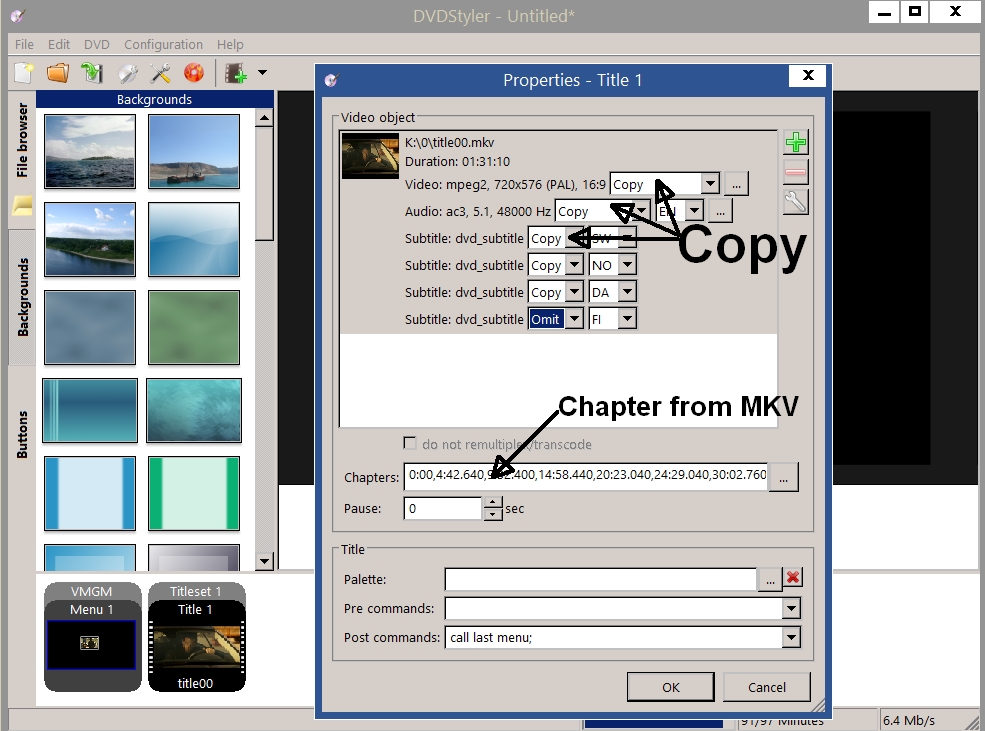Switch to the Buttons side tab
This screenshot has width=985, height=731.
[x=22, y=435]
